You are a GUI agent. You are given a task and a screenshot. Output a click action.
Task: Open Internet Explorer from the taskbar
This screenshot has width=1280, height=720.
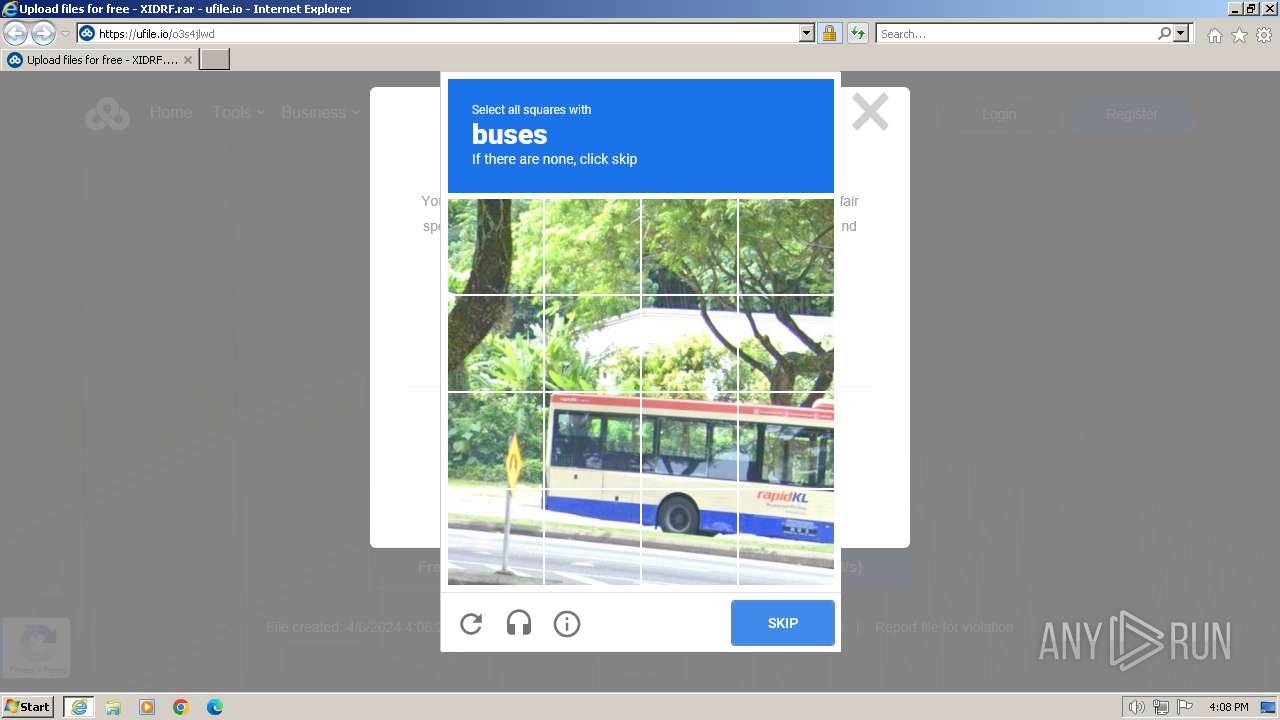click(x=78, y=707)
